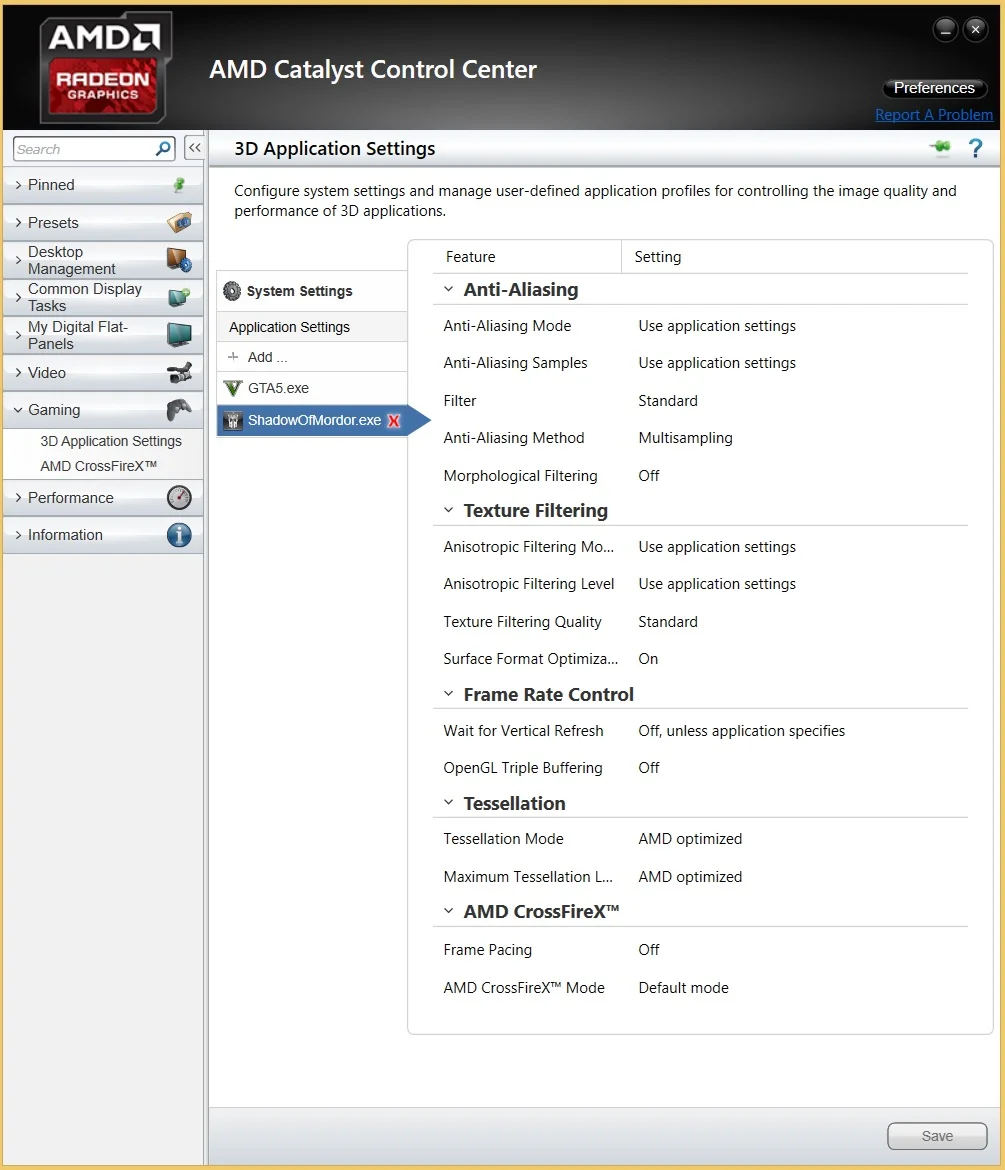Collapse the sidebar with the double-chevron button
1005x1170 pixels.
(194, 148)
